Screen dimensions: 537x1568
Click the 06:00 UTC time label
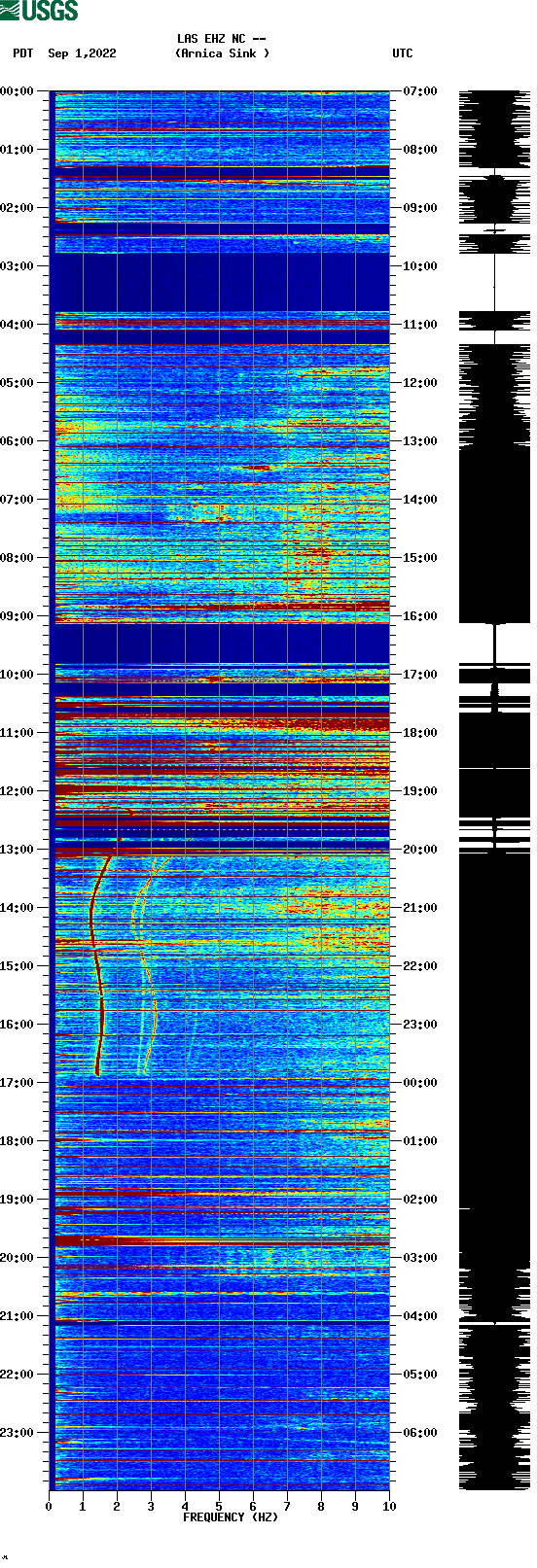click(x=420, y=1433)
